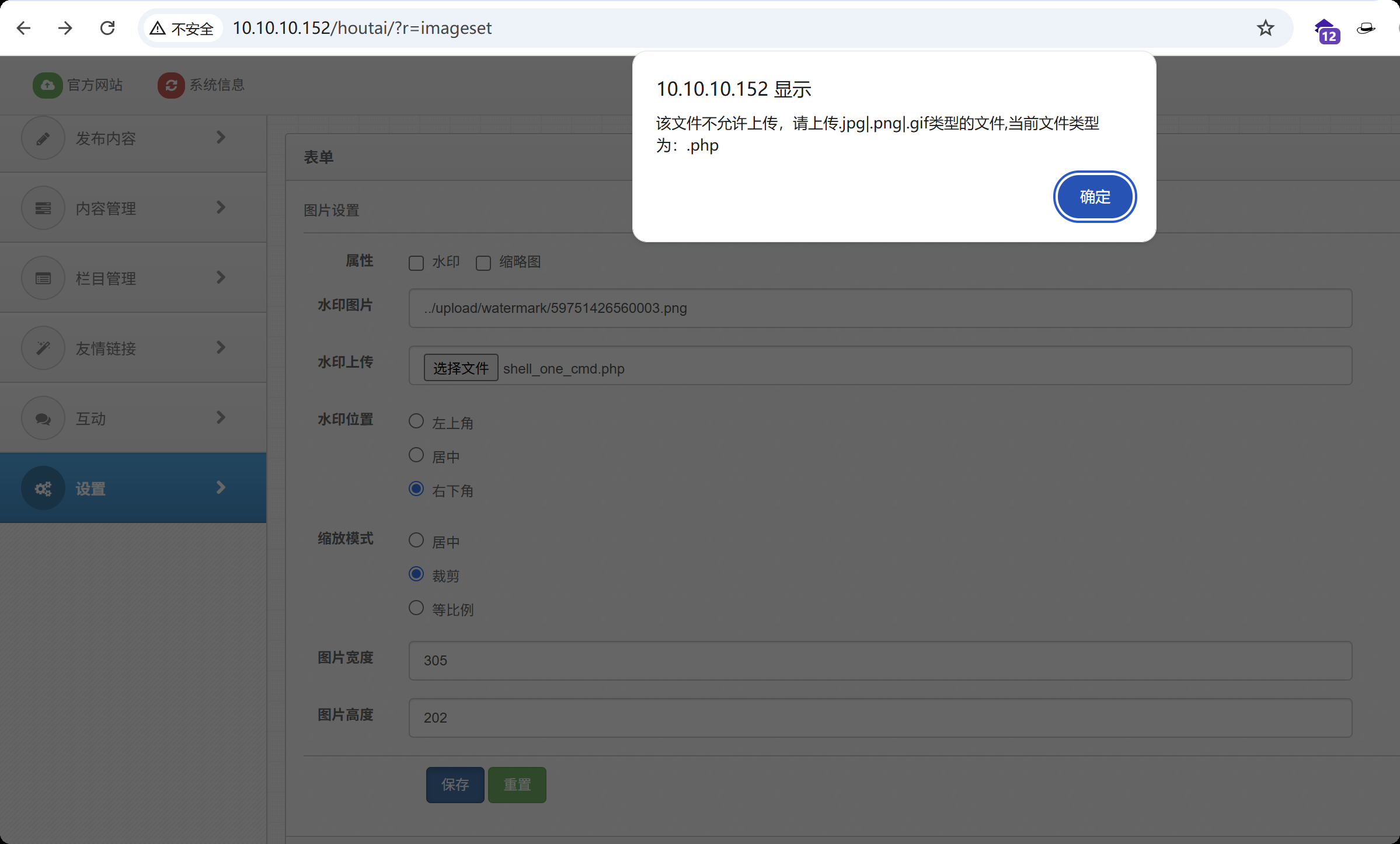Click the 图片设置 section title
1400x844 pixels.
332,210
